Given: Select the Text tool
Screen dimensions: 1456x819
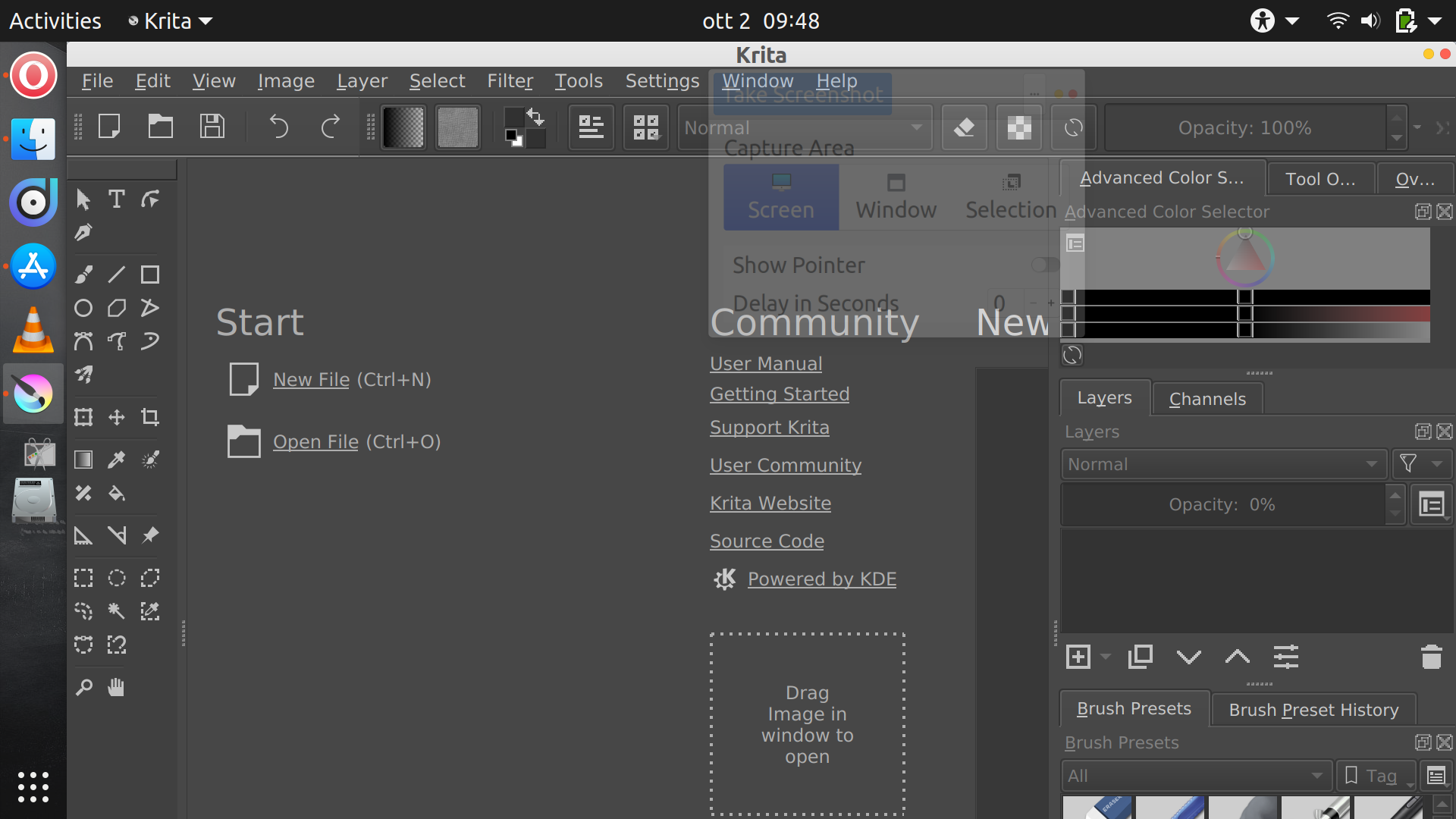Looking at the screenshot, I should [x=116, y=199].
